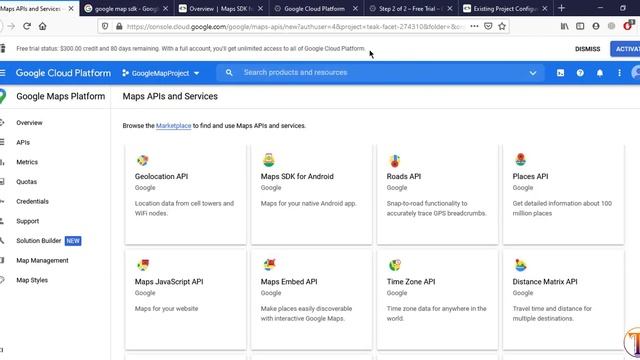This screenshot has height=360, width=640.
Task: Focus the Search products and resources field
Action: pyautogui.click(x=380, y=73)
